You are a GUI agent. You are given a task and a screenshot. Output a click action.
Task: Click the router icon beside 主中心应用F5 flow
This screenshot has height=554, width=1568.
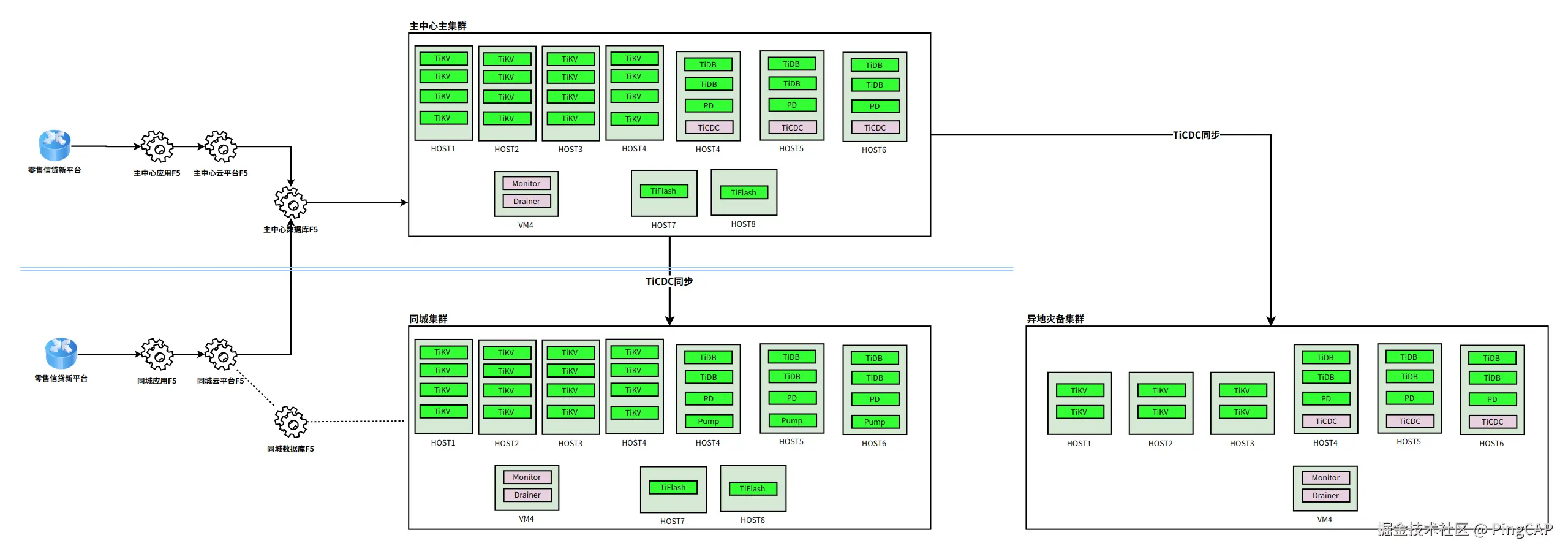pos(55,145)
